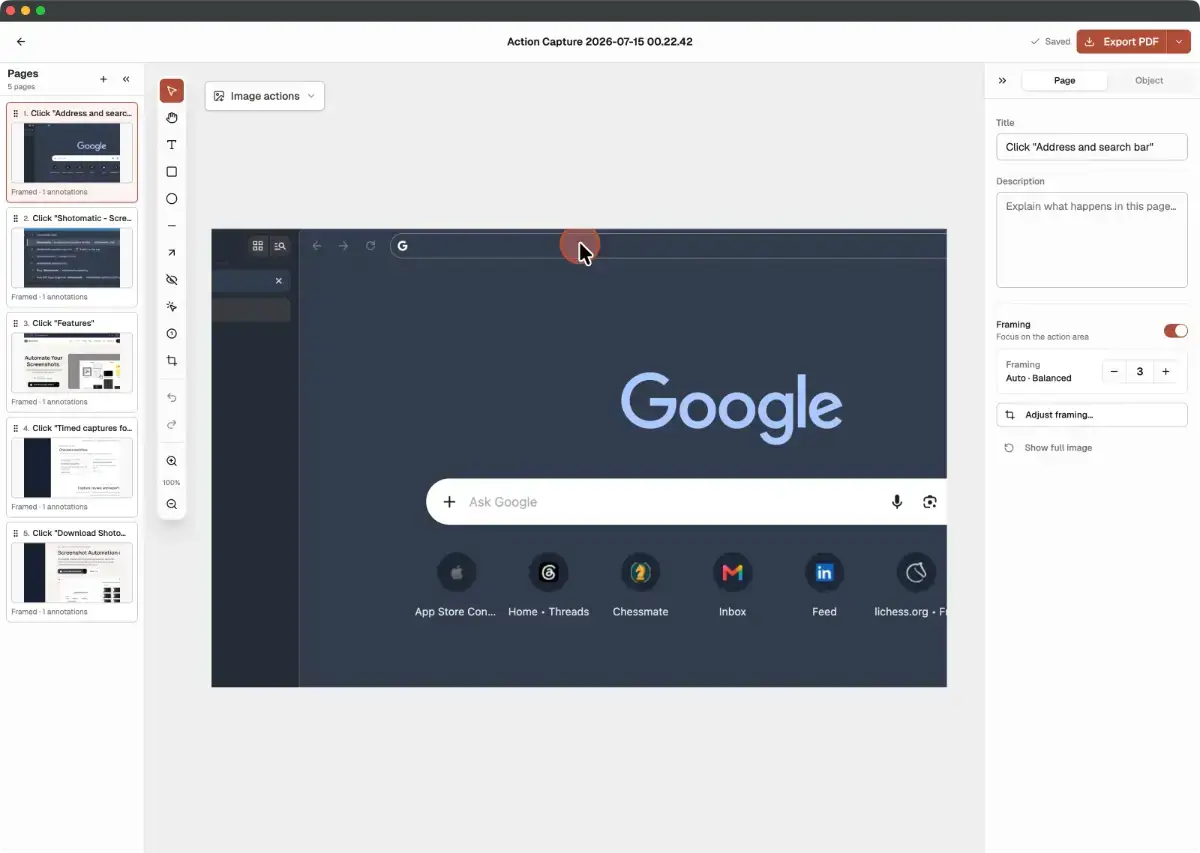Click the framing value 3 field
Screen dimensions: 1200x853
pos(1140,371)
